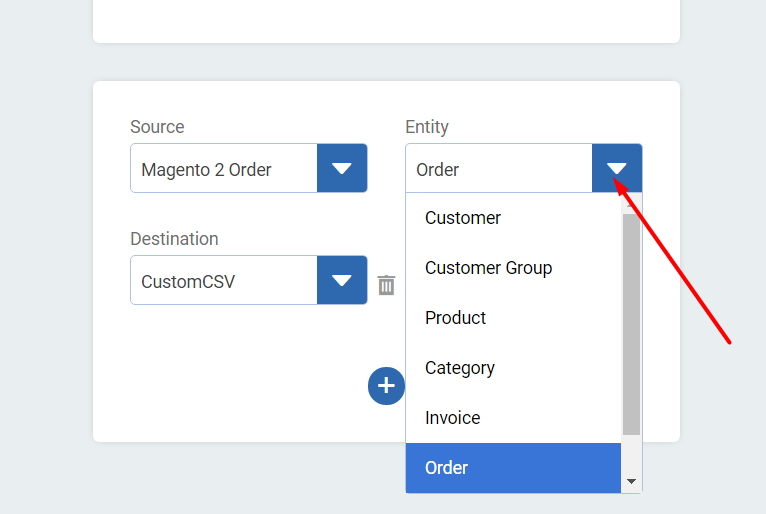The width and height of the screenshot is (766, 514).
Task: Click the scrollbar down arrow in Entity list
Action: tap(631, 482)
